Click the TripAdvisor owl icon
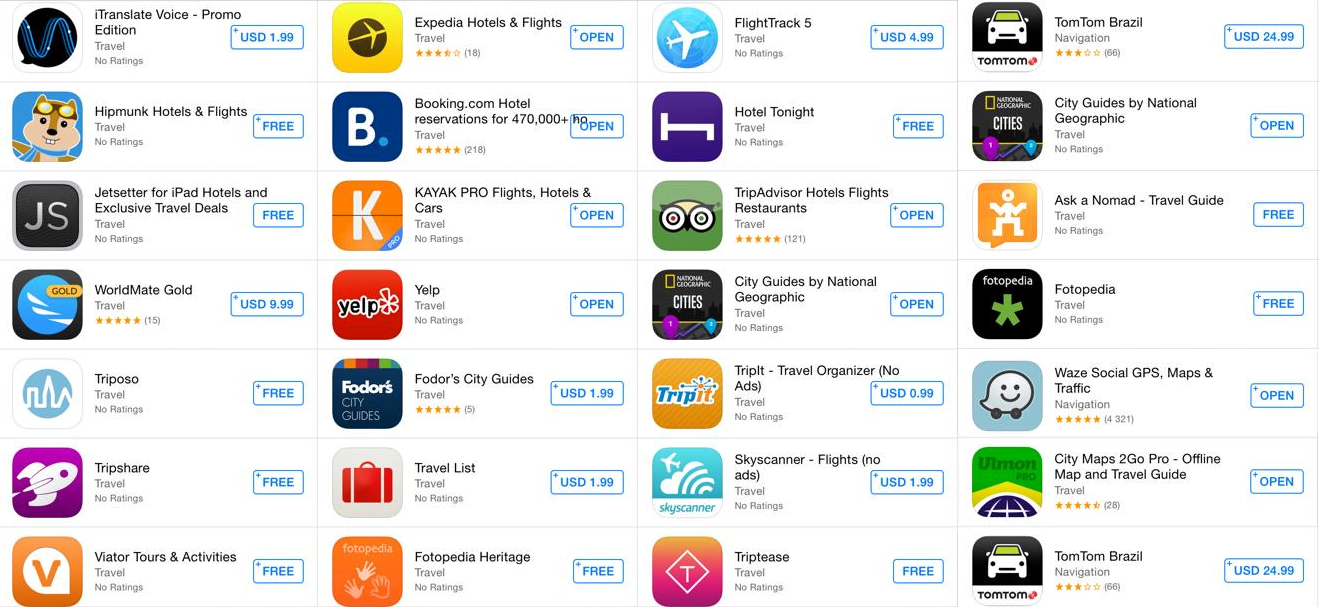The height and width of the screenshot is (607, 1319). coord(687,215)
